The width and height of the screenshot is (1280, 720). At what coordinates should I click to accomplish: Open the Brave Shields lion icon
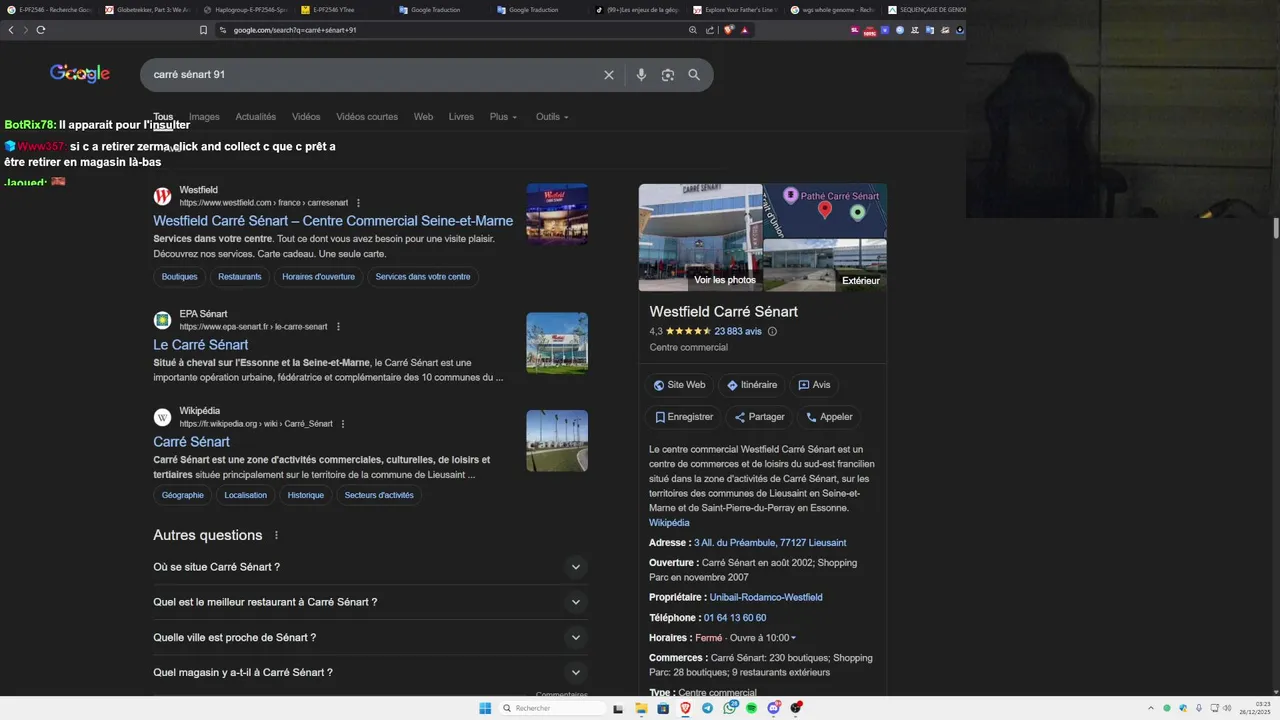tap(728, 30)
